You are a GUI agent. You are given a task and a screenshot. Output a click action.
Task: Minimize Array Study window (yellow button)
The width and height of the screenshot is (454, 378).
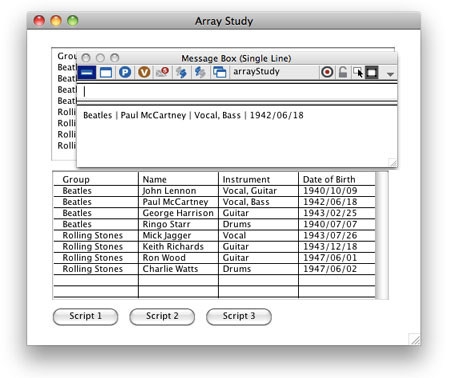pyautogui.click(x=56, y=21)
